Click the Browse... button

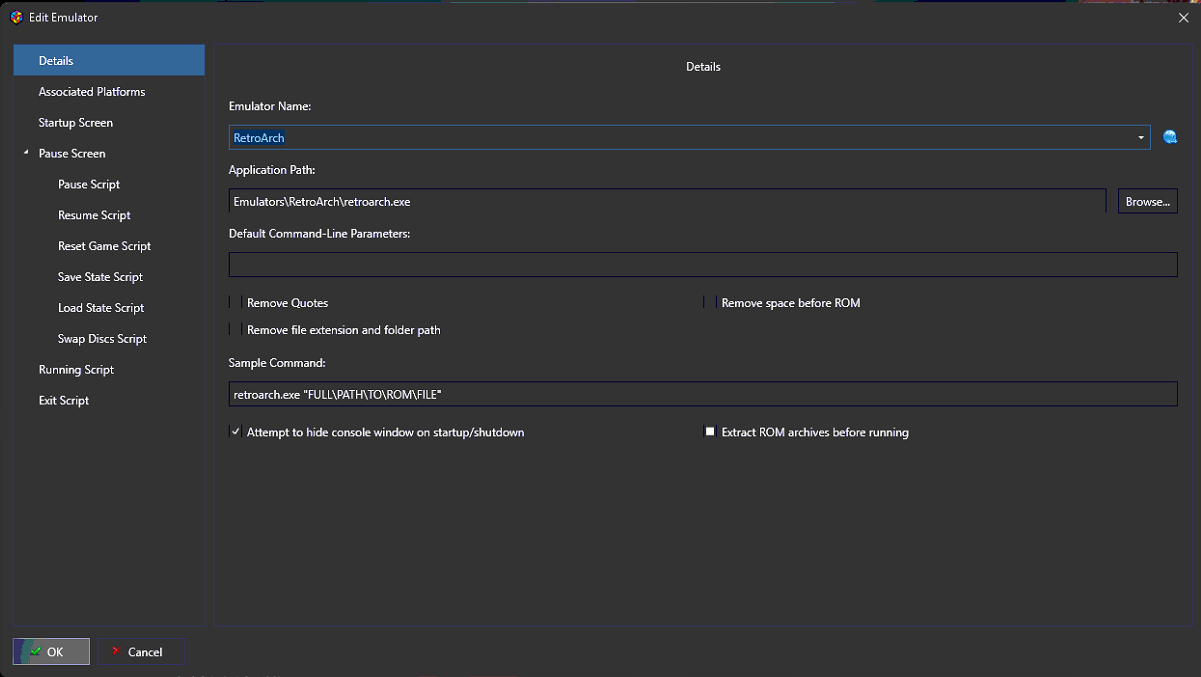coord(1147,202)
